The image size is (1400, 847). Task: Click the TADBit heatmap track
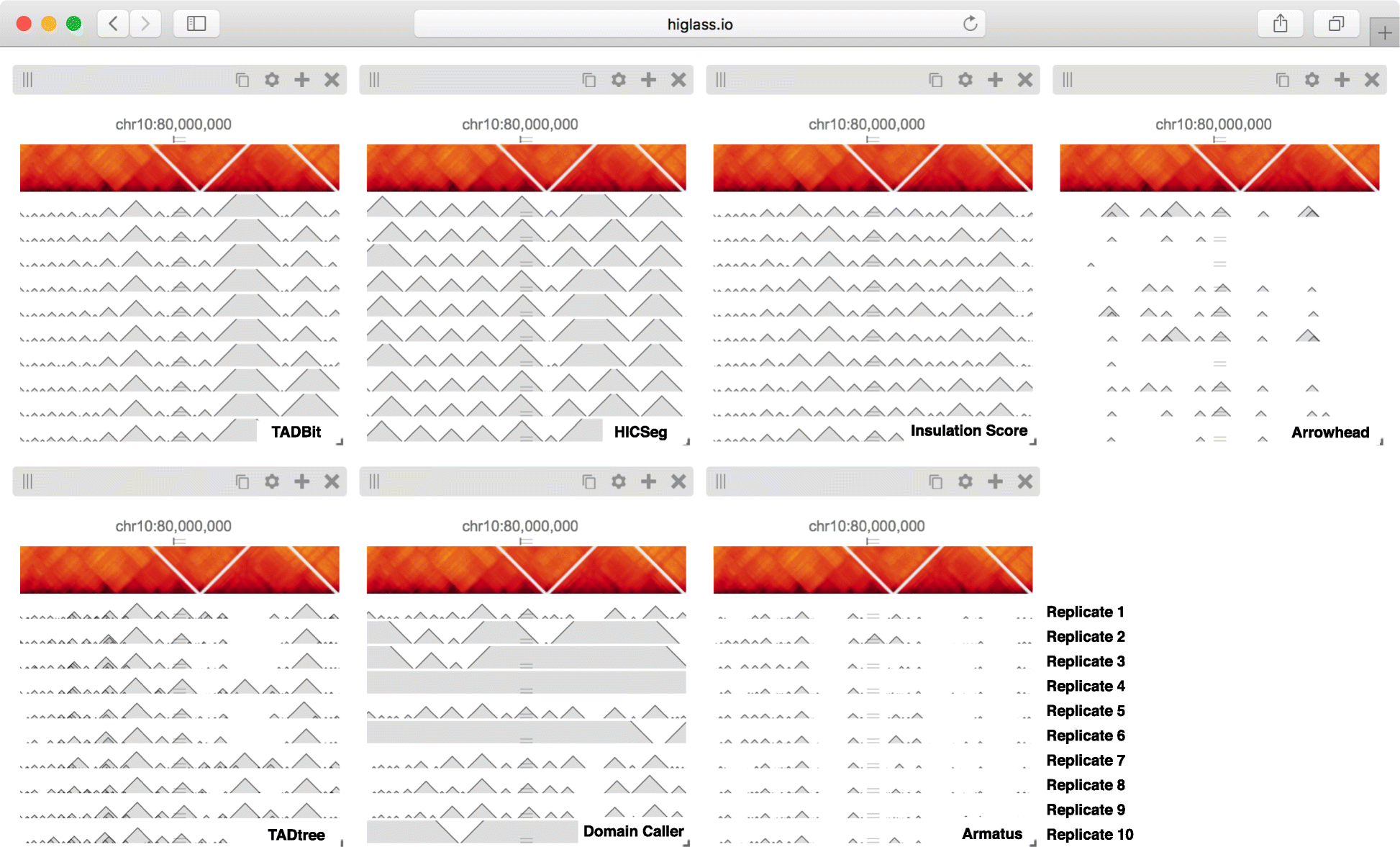pyautogui.click(x=180, y=168)
